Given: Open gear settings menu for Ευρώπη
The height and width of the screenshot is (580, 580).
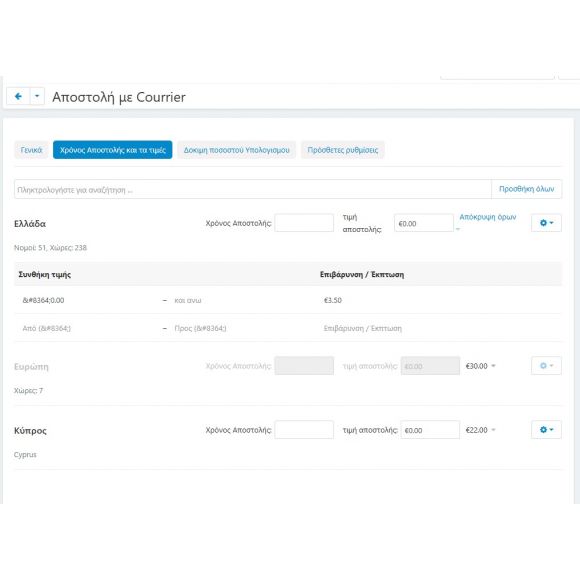Looking at the screenshot, I should 546,366.
